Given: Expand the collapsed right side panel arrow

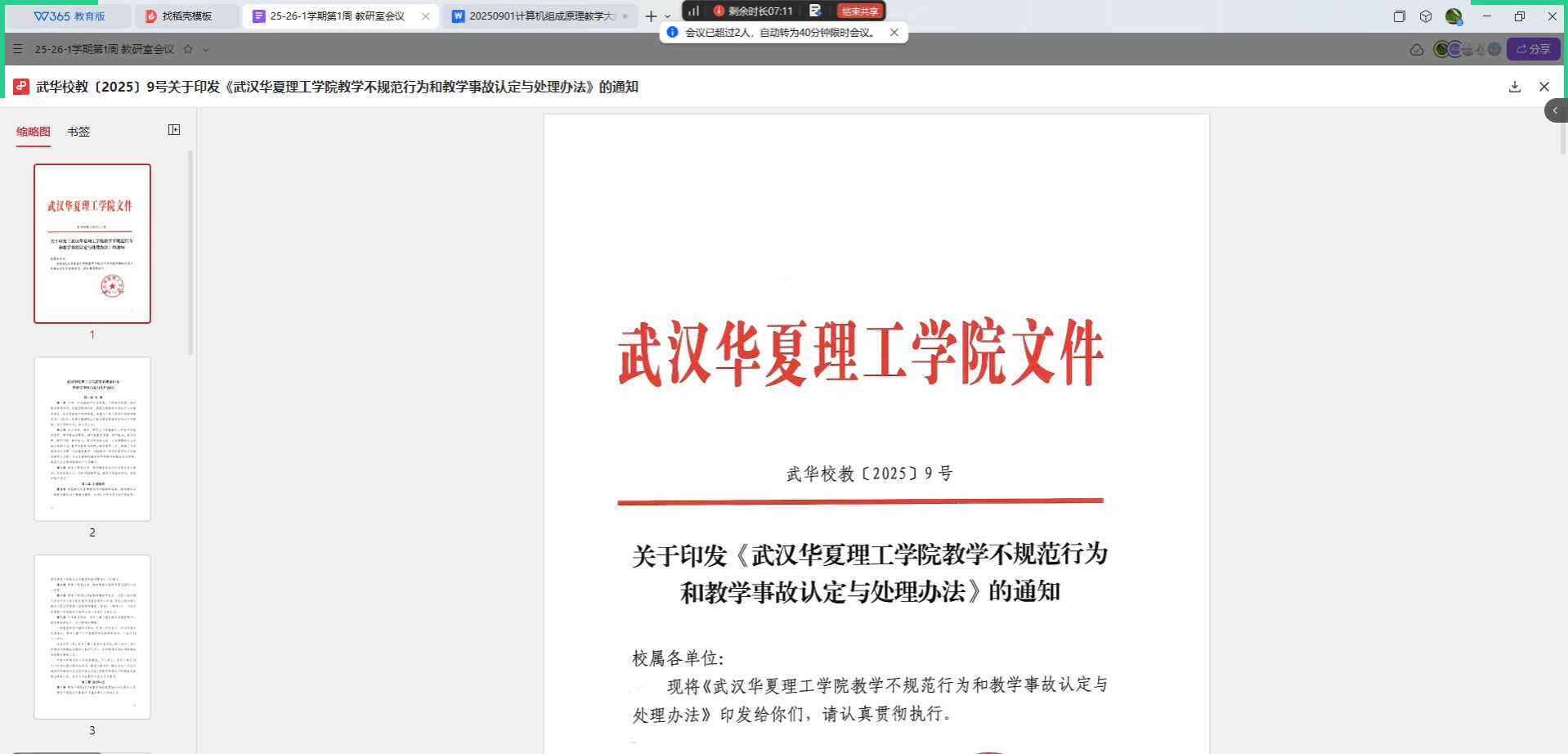Looking at the screenshot, I should pos(1555,110).
